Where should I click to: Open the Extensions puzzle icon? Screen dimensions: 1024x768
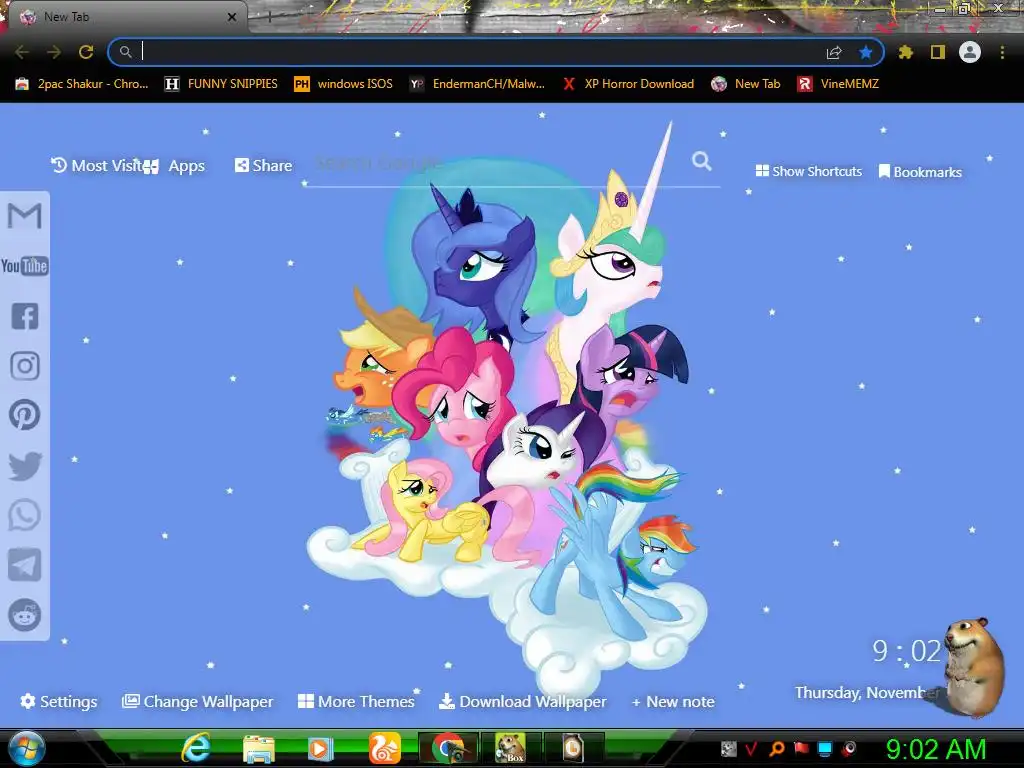click(x=905, y=52)
